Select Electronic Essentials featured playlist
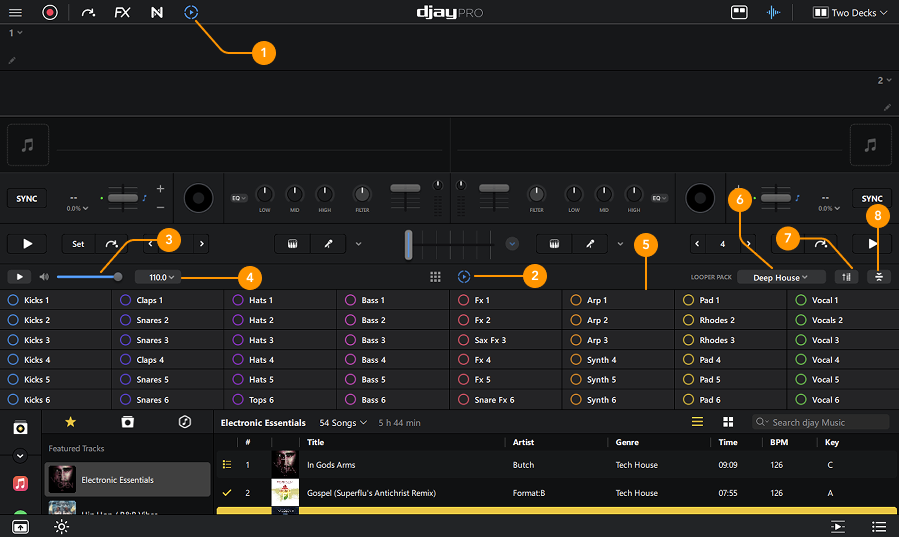The width and height of the screenshot is (899, 537). pyautogui.click(x=127, y=480)
